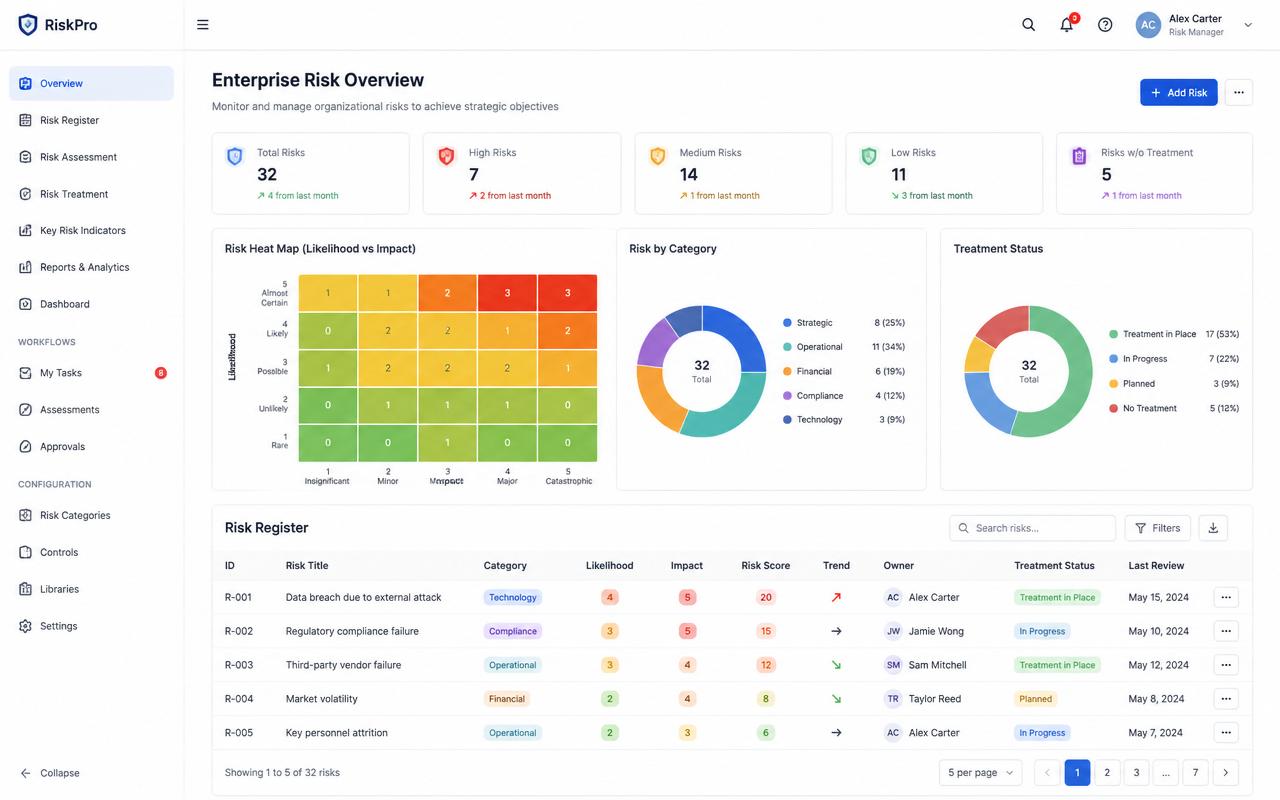The height and width of the screenshot is (800, 1280).
Task: Click the AC user avatar
Action: pyautogui.click(x=1148, y=25)
